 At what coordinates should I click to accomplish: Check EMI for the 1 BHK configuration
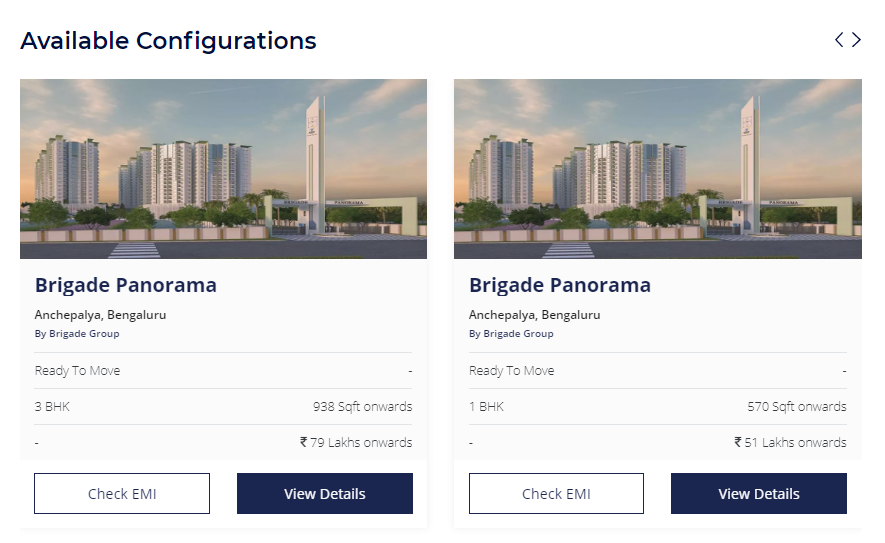click(x=556, y=494)
